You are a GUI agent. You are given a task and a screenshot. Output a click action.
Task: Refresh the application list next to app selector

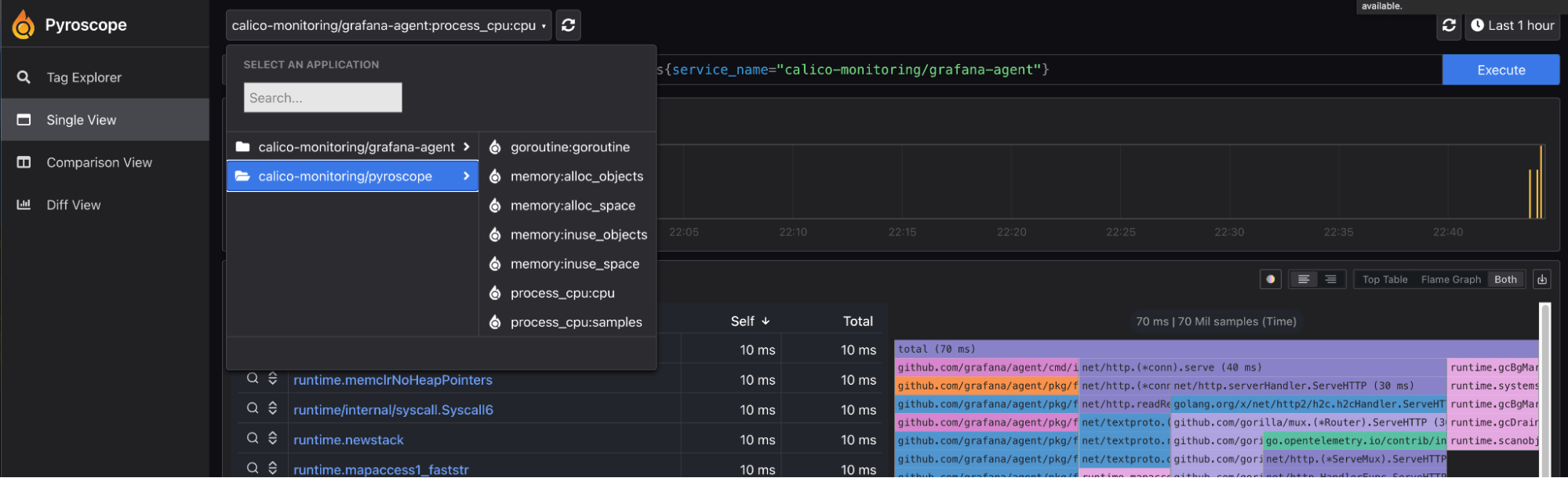(x=569, y=25)
